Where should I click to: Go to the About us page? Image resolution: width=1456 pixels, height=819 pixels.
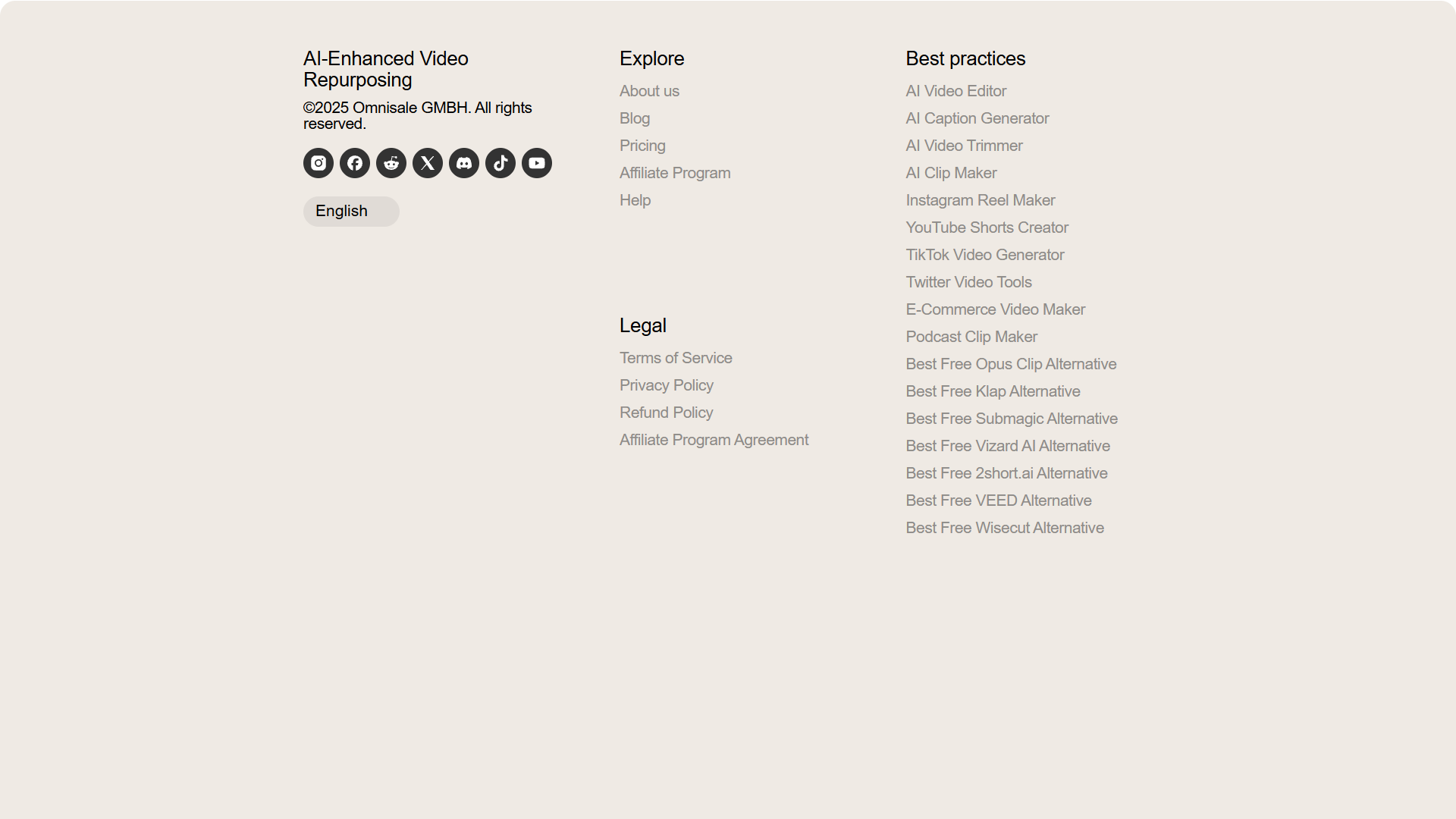click(649, 91)
